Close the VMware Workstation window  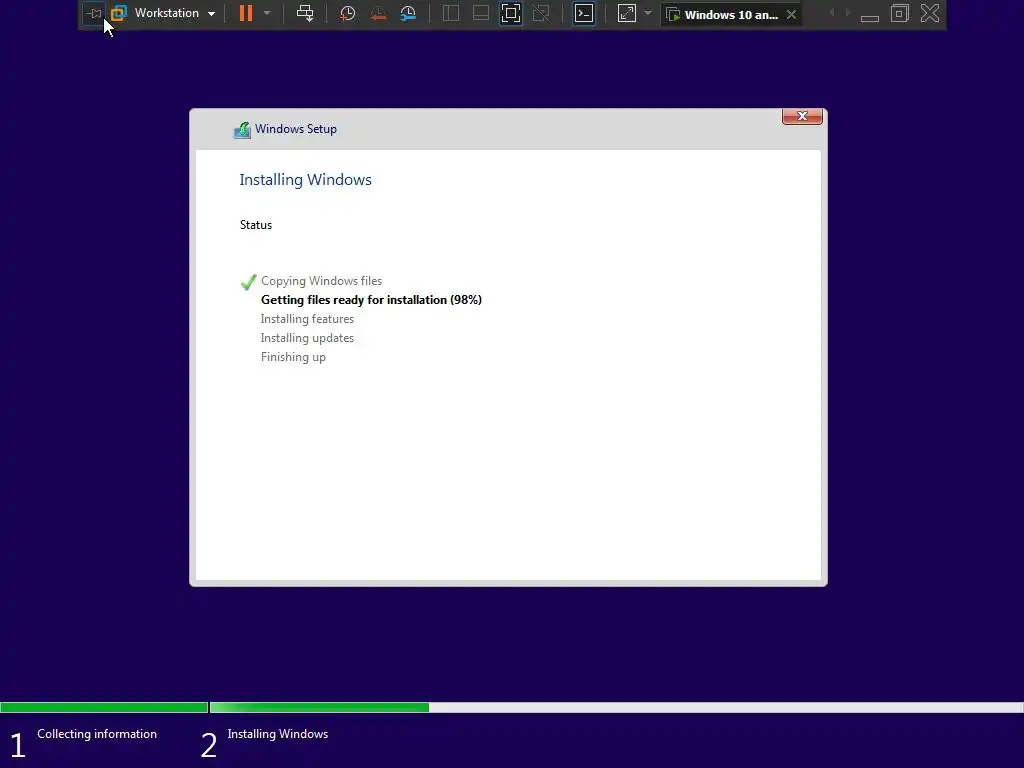930,13
